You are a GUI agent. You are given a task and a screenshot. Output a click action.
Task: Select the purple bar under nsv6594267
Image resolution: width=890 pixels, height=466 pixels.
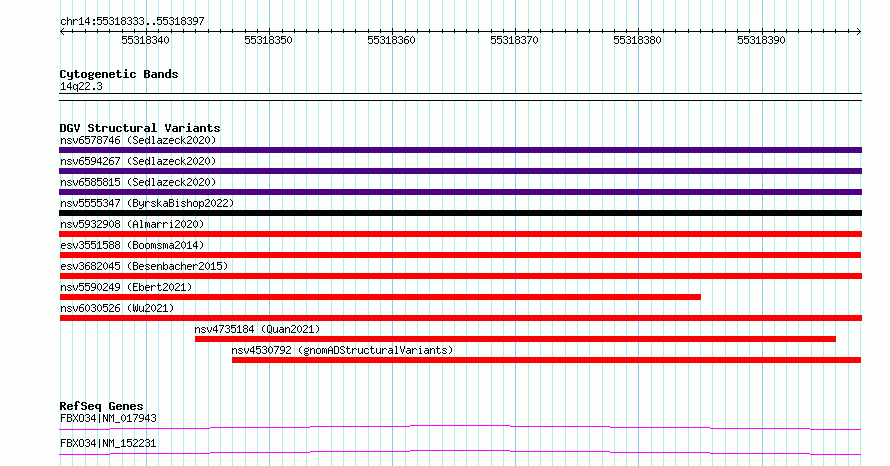[x=460, y=171]
